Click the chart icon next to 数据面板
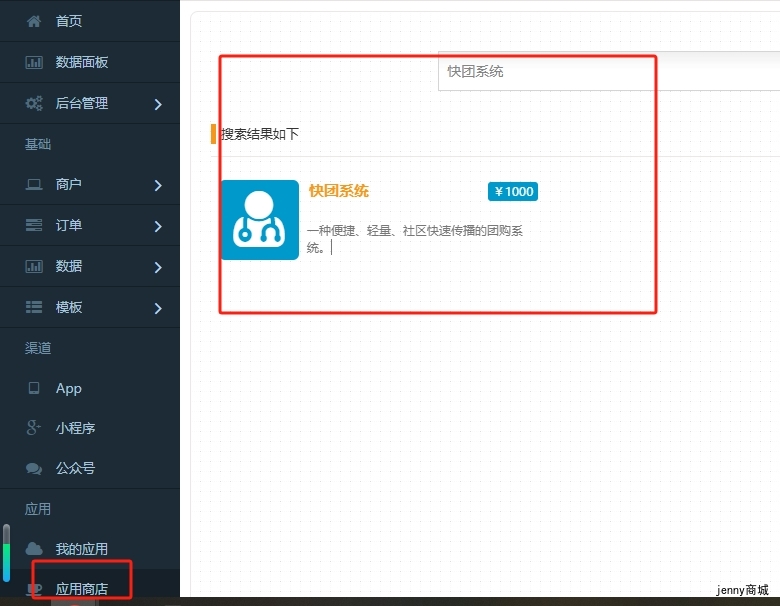Viewport: 780px width, 606px height. [34, 62]
